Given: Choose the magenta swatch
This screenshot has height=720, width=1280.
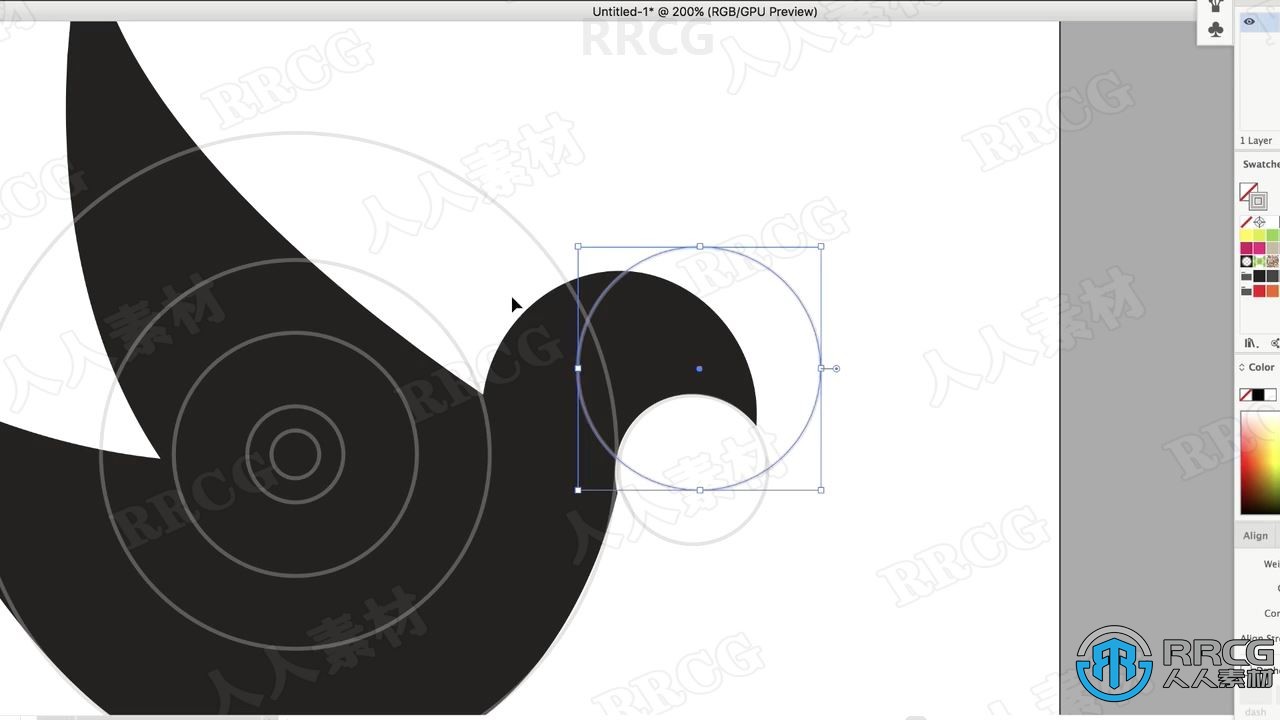Looking at the screenshot, I should (x=1246, y=248).
